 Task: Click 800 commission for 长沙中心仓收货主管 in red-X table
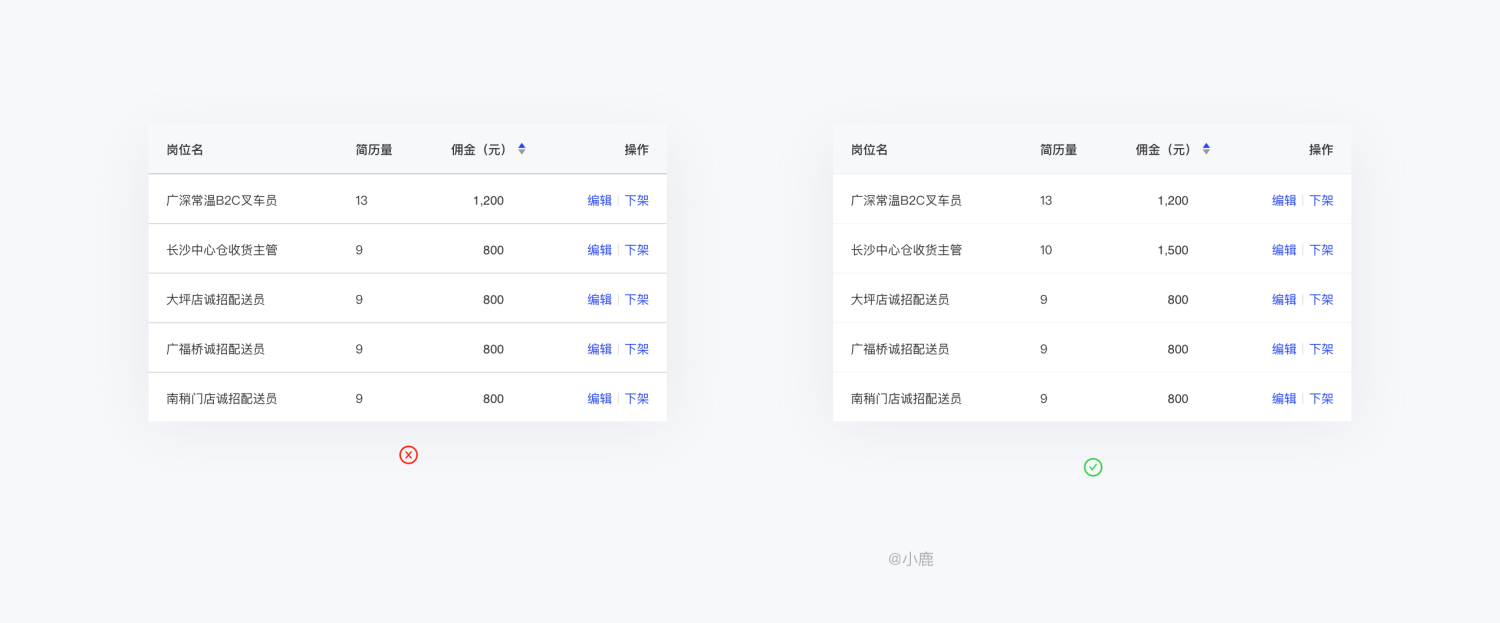coord(494,250)
